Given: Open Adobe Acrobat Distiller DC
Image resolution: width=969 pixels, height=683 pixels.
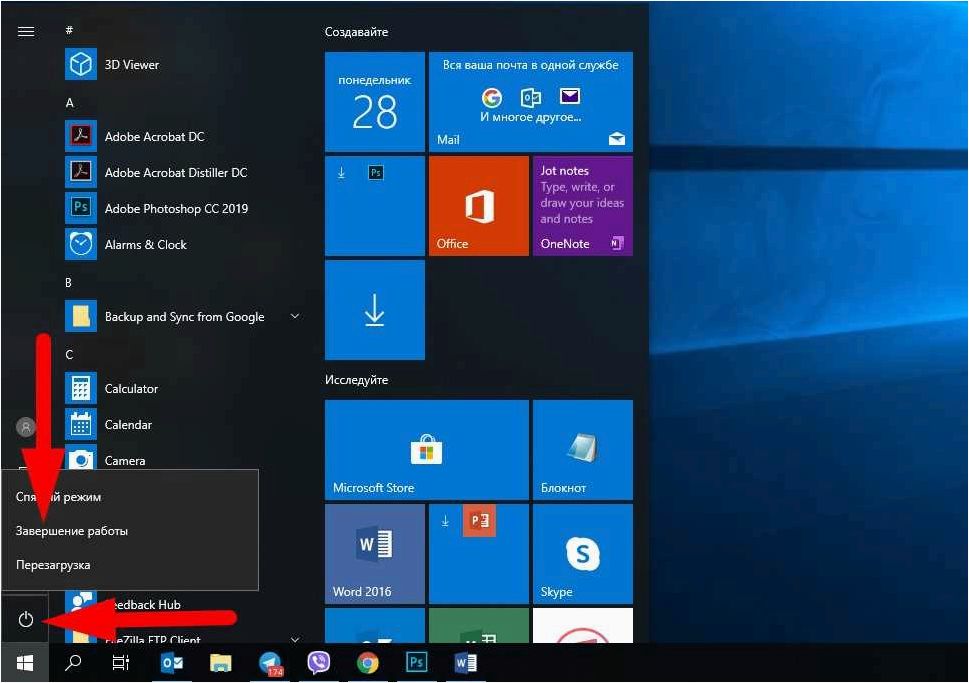Looking at the screenshot, I should pyautogui.click(x=185, y=172).
